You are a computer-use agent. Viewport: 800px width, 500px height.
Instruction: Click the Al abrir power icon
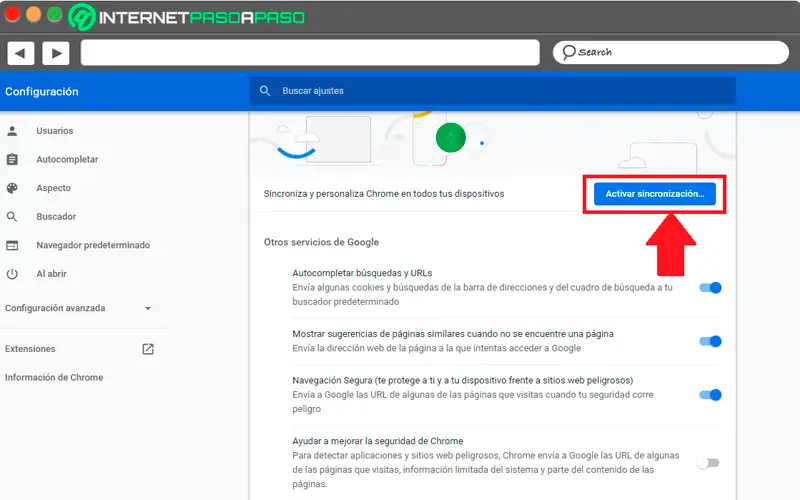(12, 273)
